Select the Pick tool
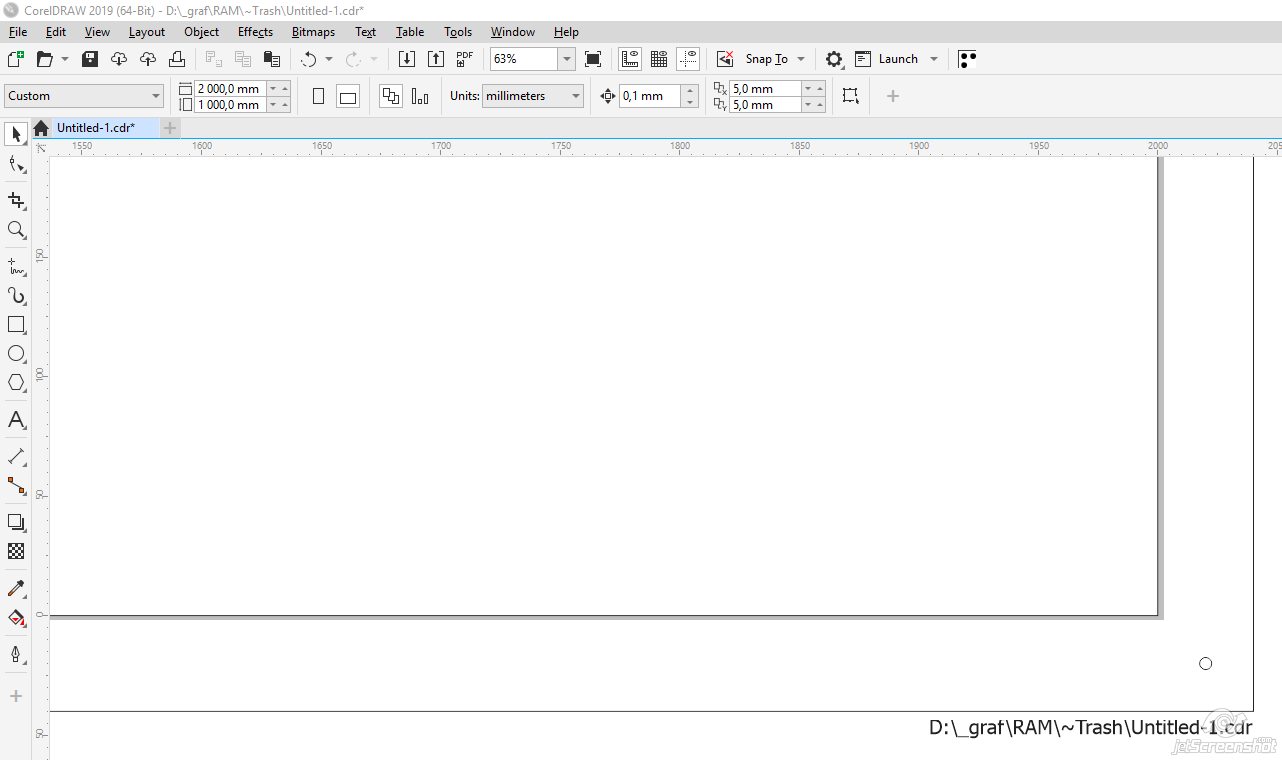This screenshot has width=1282, height=760. [16, 134]
